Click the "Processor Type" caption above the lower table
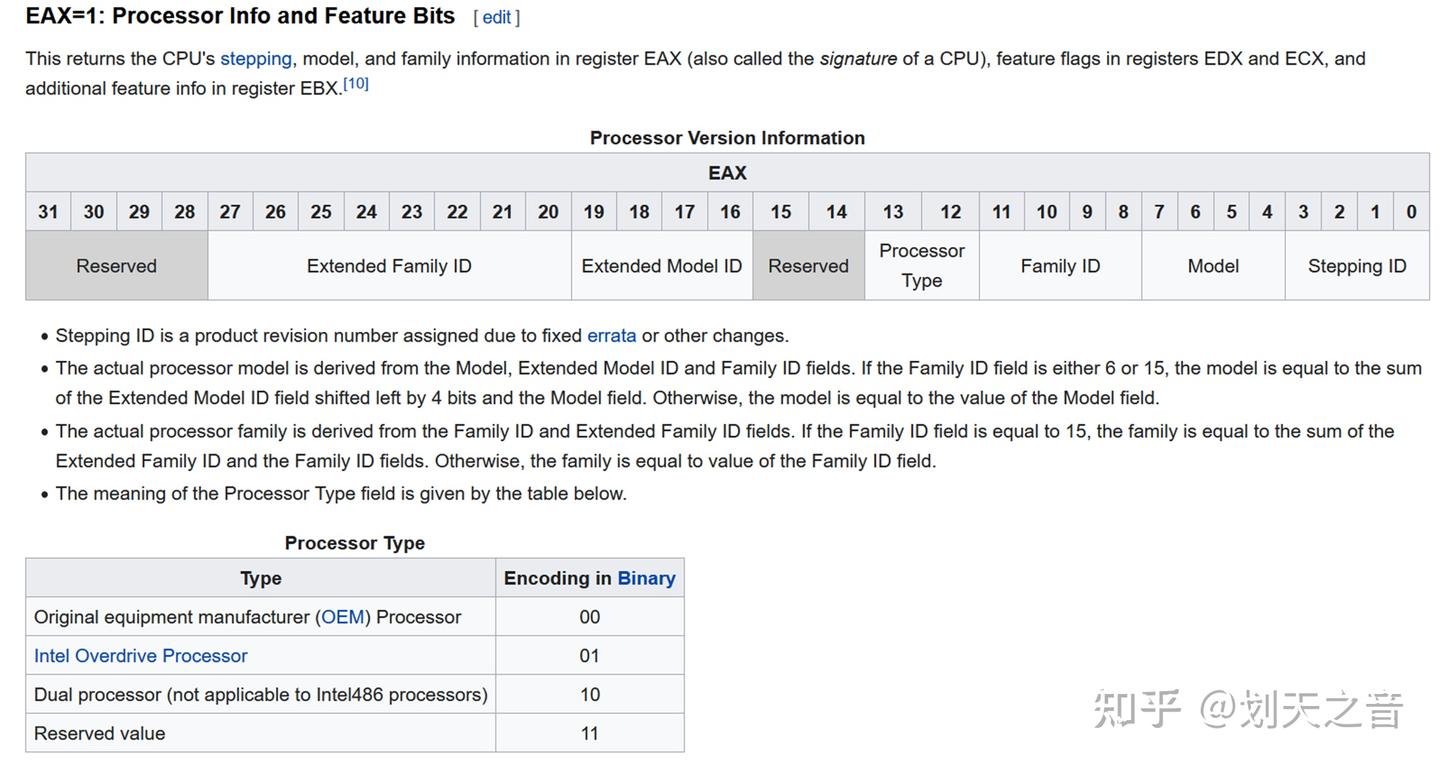1440x766 pixels. click(x=355, y=543)
